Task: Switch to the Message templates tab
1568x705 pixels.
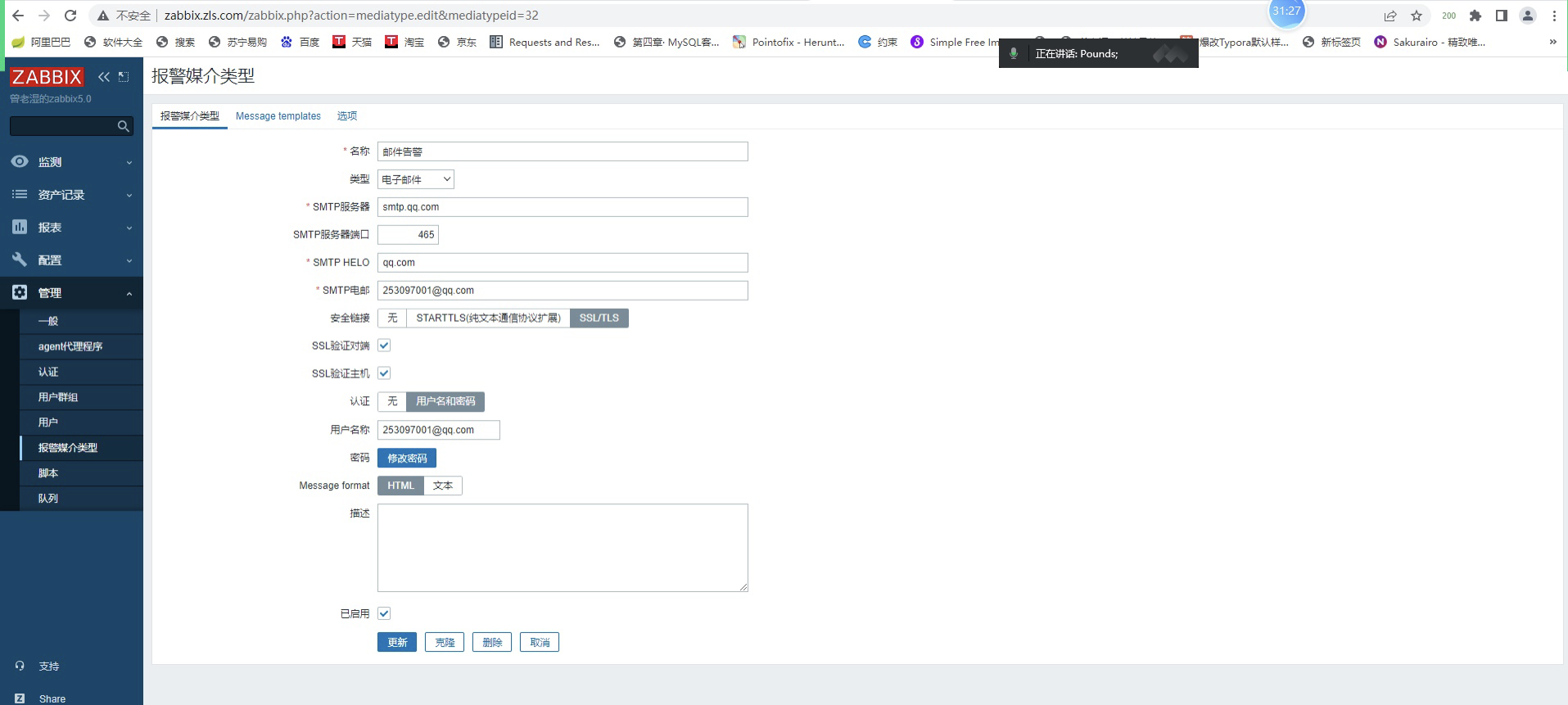Action: (278, 116)
